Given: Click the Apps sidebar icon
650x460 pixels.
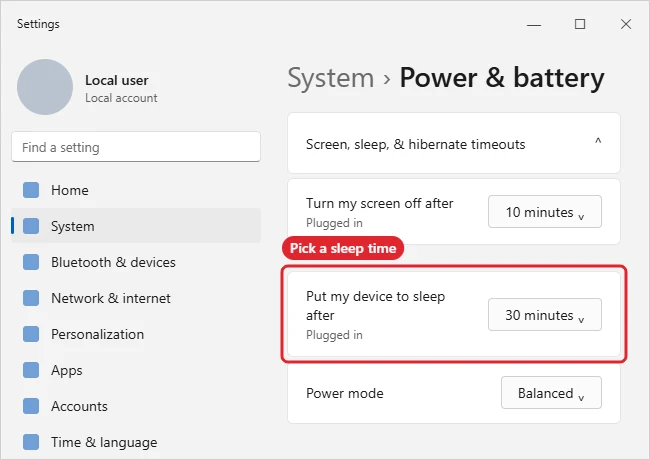Looking at the screenshot, I should (31, 370).
